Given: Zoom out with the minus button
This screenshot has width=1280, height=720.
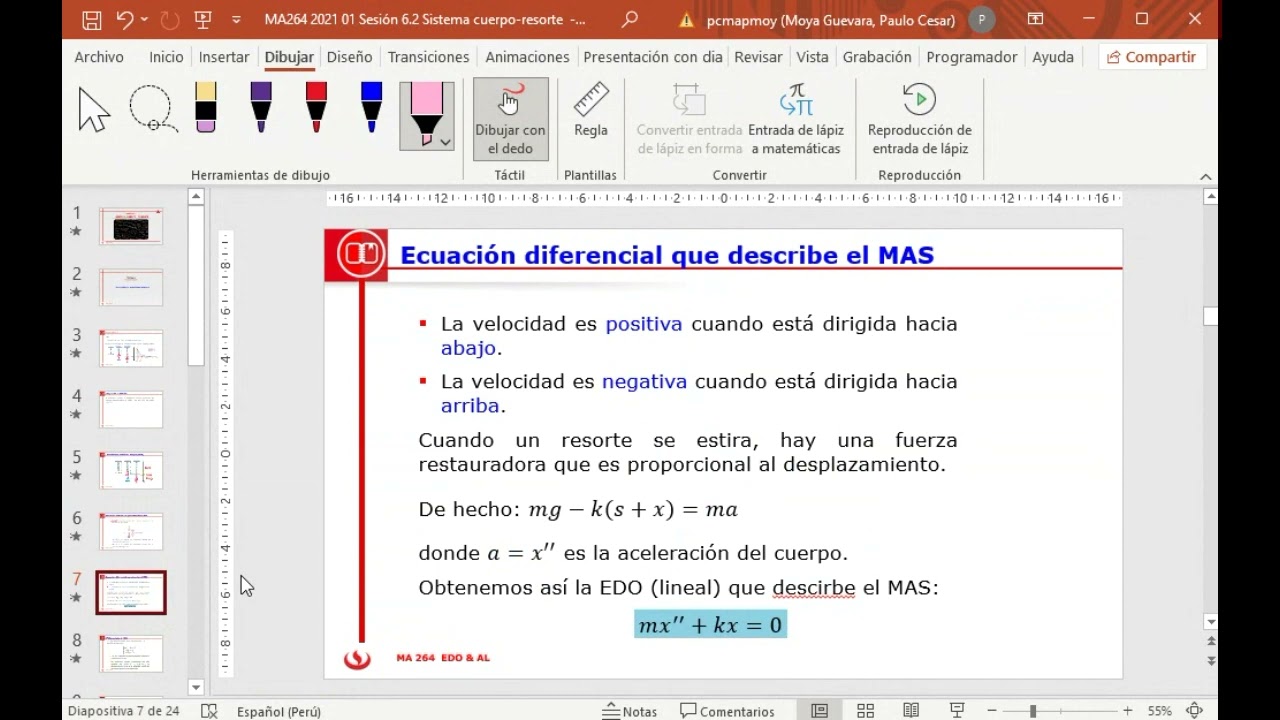Looking at the screenshot, I should 993,711.
